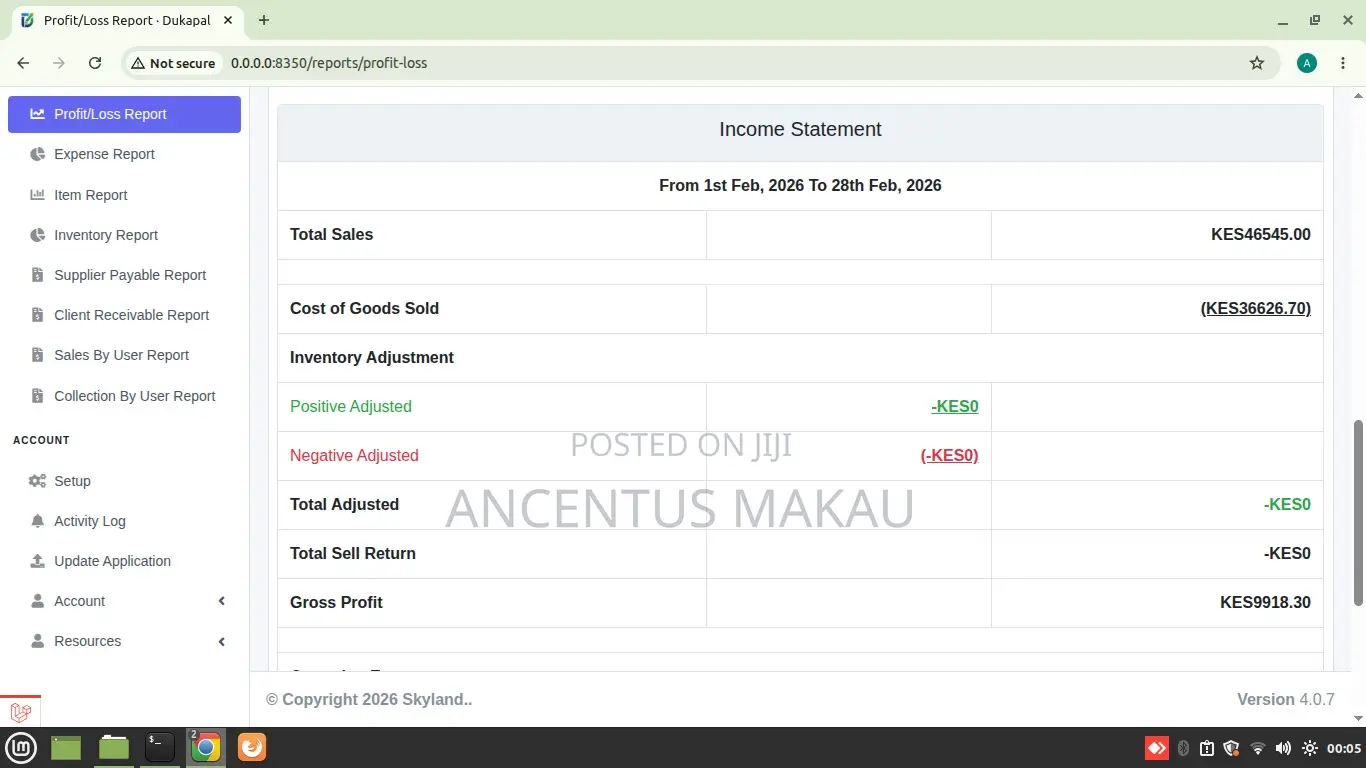This screenshot has height=768, width=1366.
Task: Click the Inventory Adjustment heading
Action: [x=372, y=357]
